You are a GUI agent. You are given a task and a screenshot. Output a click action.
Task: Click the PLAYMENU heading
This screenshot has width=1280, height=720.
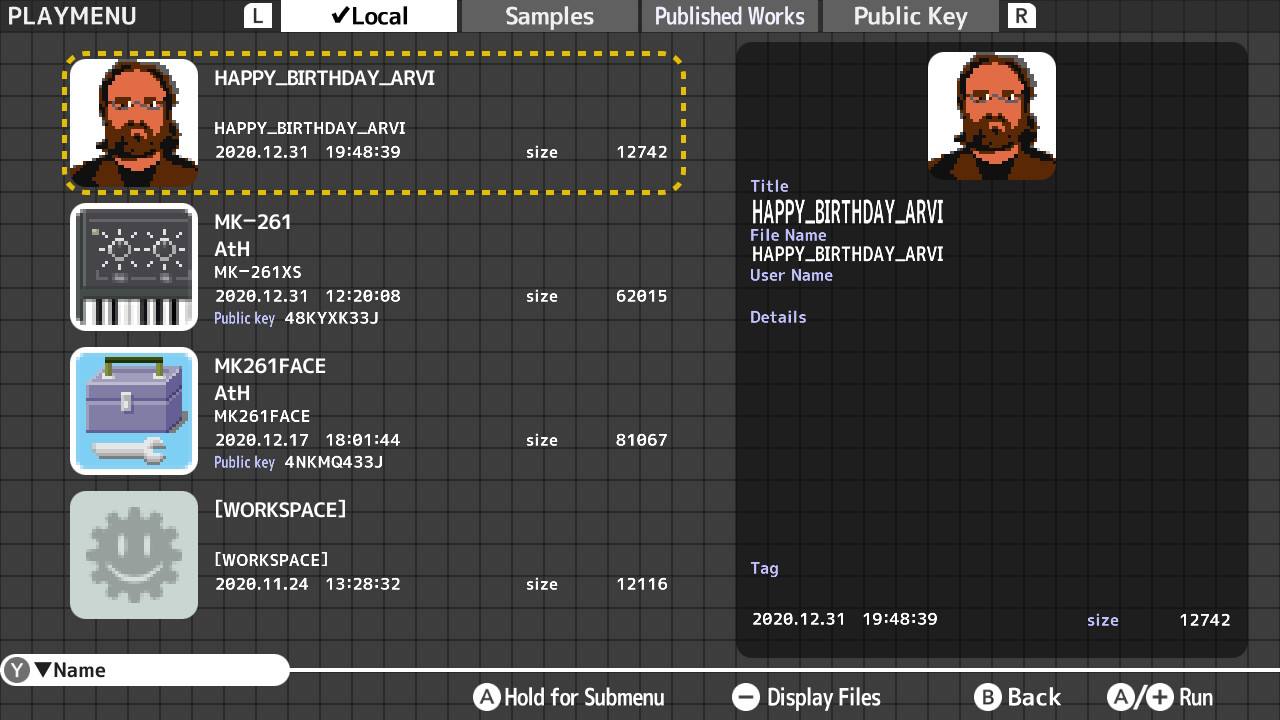pyautogui.click(x=72, y=16)
